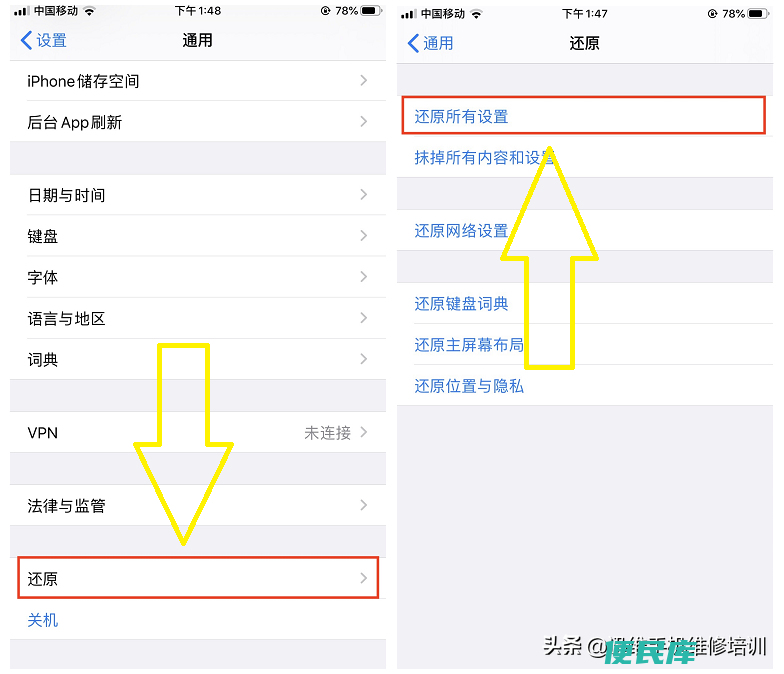Open the 词典 row
The width and height of the screenshot is (784, 674).
[198, 359]
